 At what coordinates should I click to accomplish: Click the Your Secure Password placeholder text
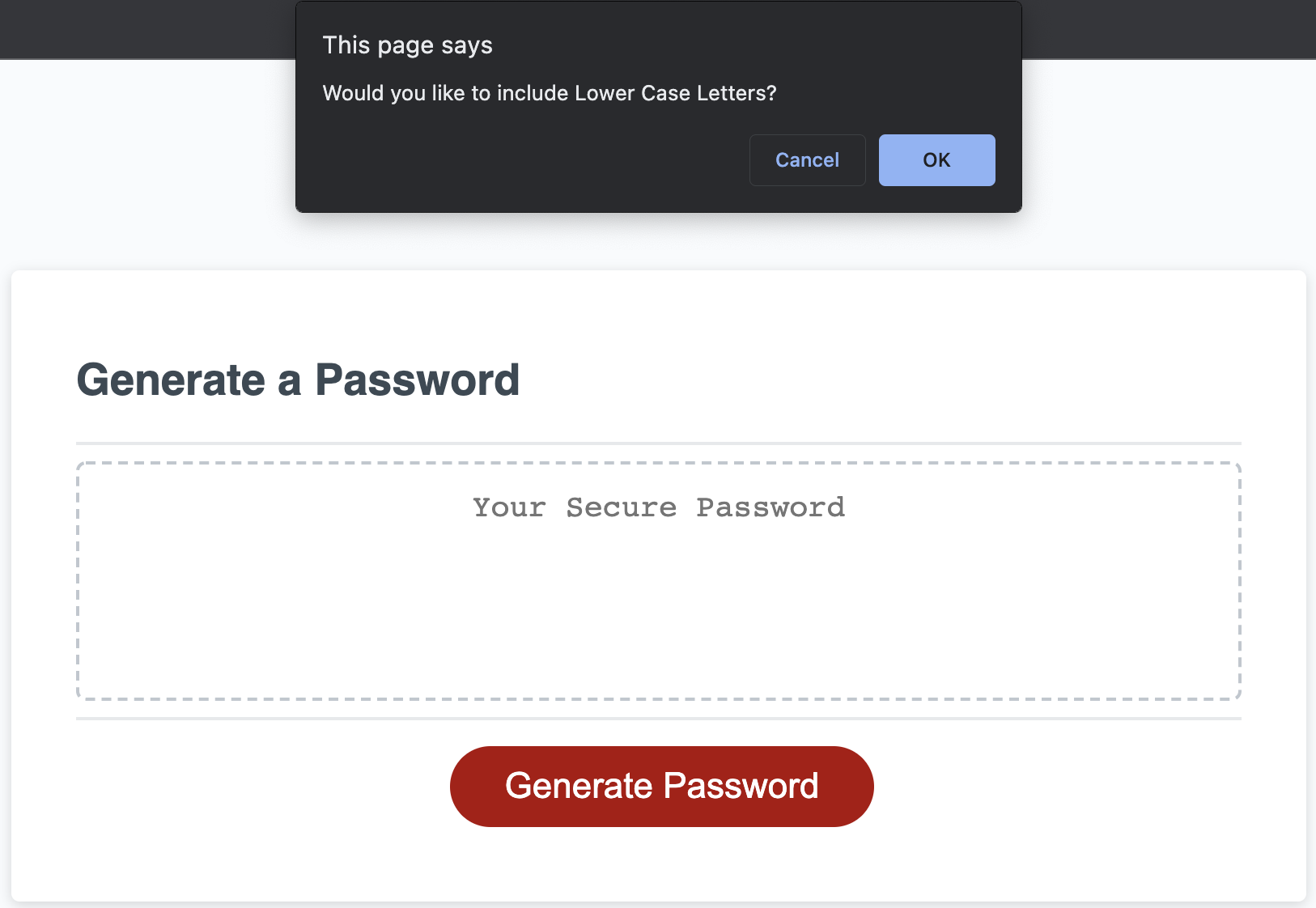[658, 507]
